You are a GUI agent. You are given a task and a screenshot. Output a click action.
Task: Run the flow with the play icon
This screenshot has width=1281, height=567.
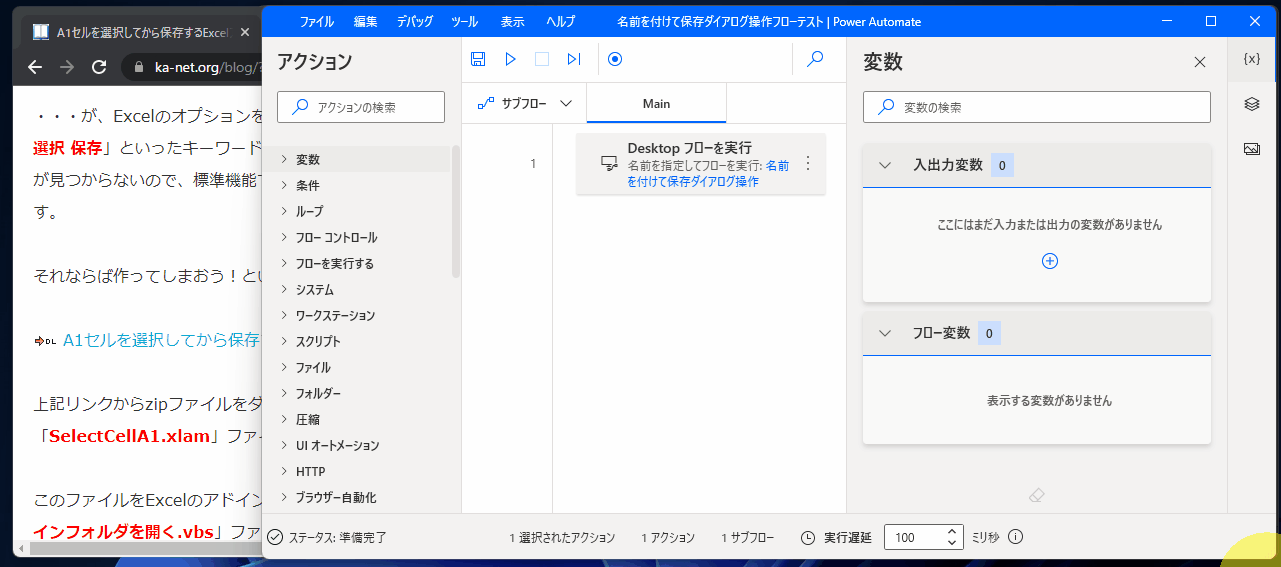pyautogui.click(x=510, y=59)
